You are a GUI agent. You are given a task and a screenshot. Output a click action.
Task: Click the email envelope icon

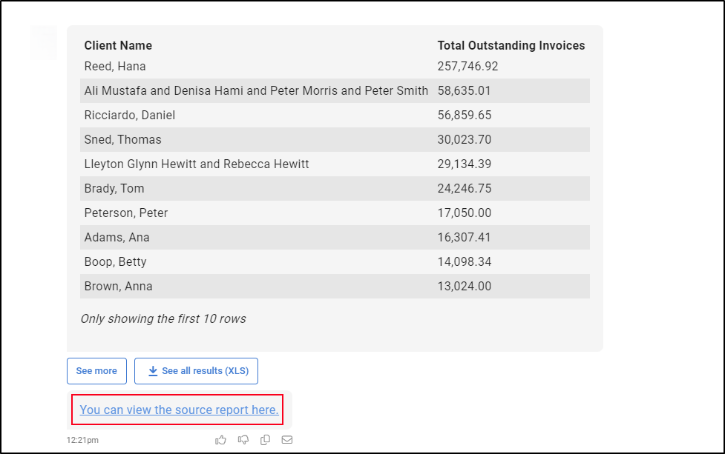(287, 439)
